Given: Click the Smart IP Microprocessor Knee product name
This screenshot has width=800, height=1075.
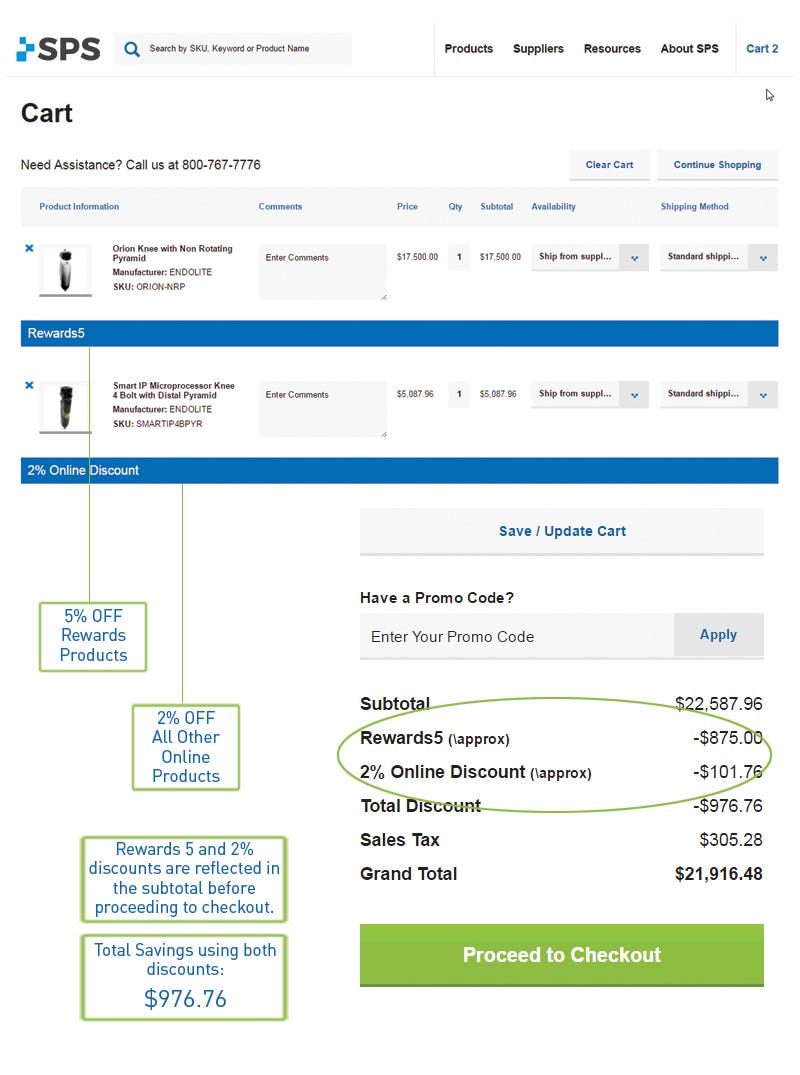Looking at the screenshot, I should 174,390.
